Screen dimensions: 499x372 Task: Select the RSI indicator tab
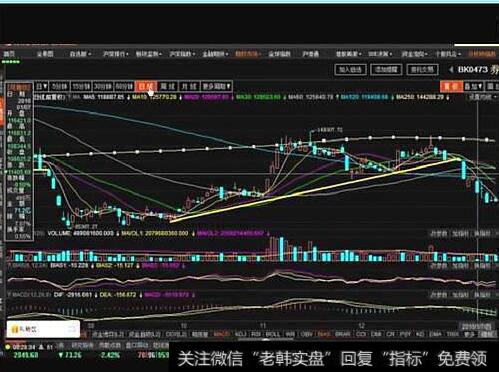(256, 334)
